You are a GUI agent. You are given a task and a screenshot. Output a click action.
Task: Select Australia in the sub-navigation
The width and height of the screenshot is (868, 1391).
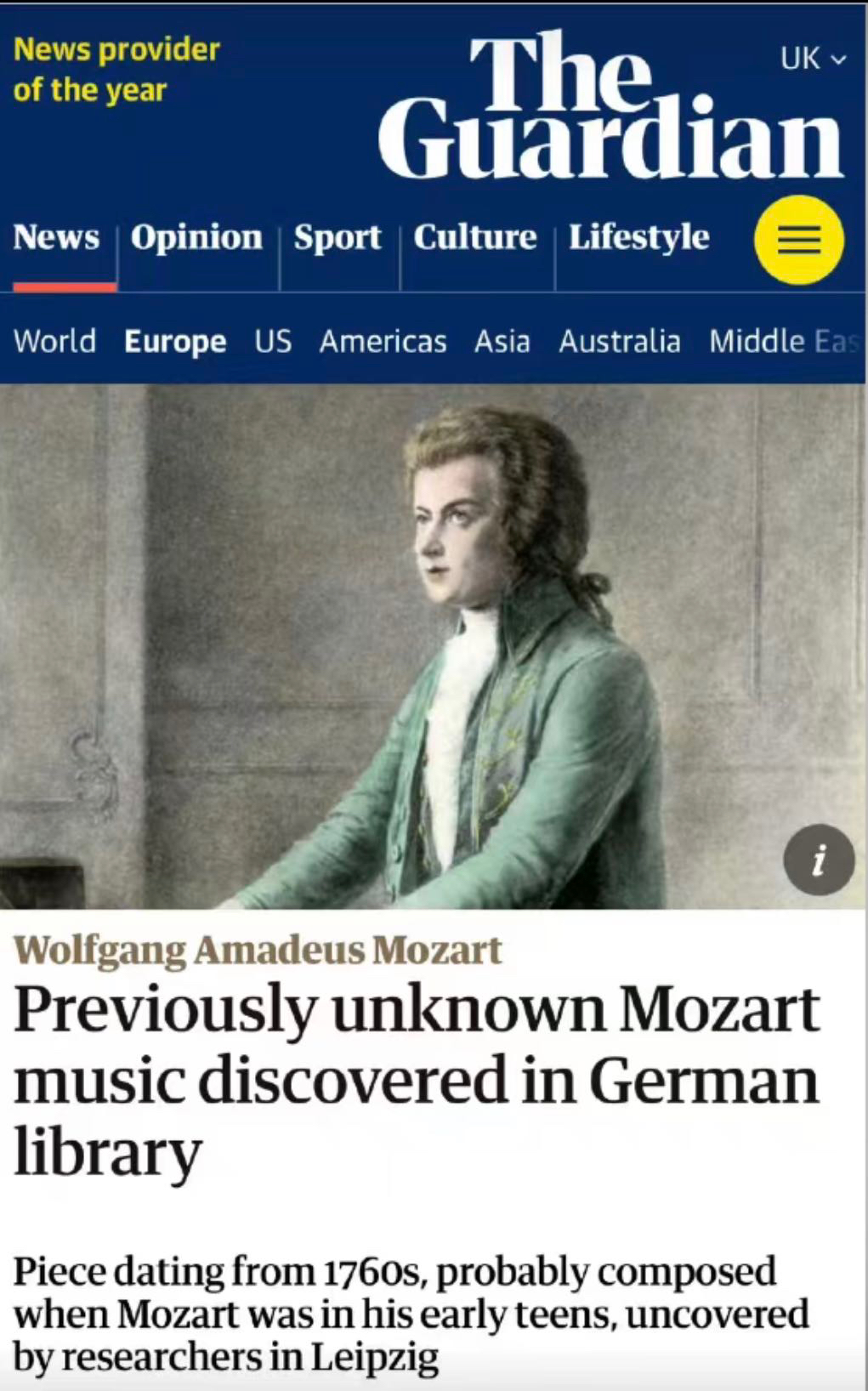click(620, 341)
